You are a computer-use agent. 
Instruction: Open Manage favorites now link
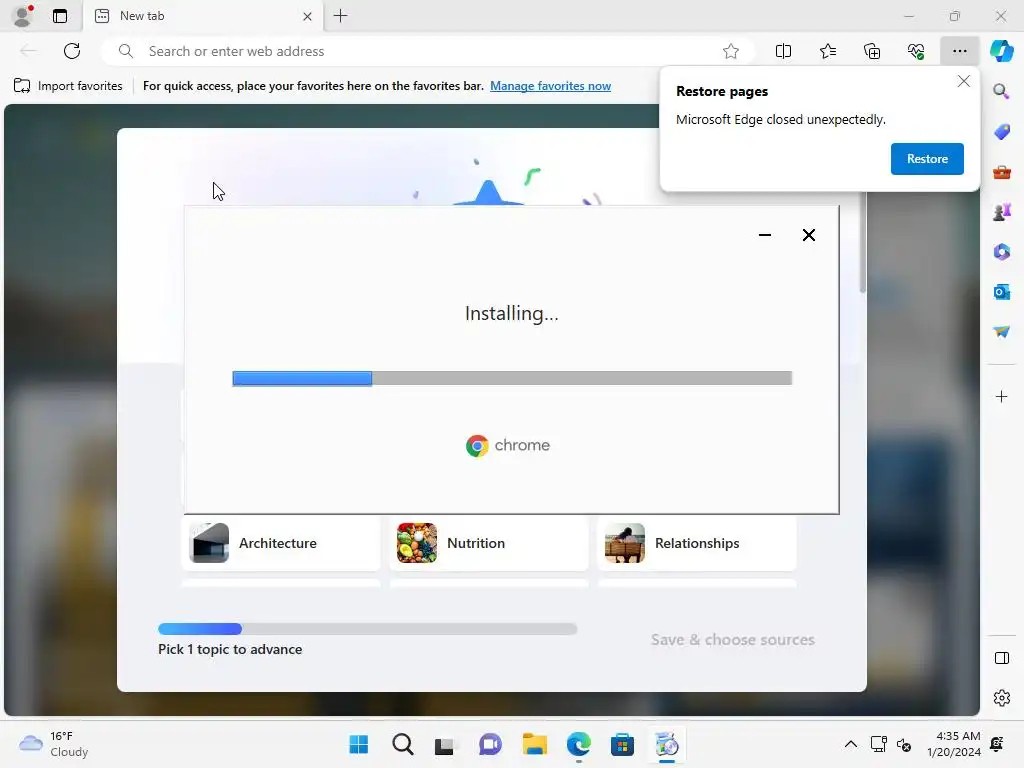(551, 86)
